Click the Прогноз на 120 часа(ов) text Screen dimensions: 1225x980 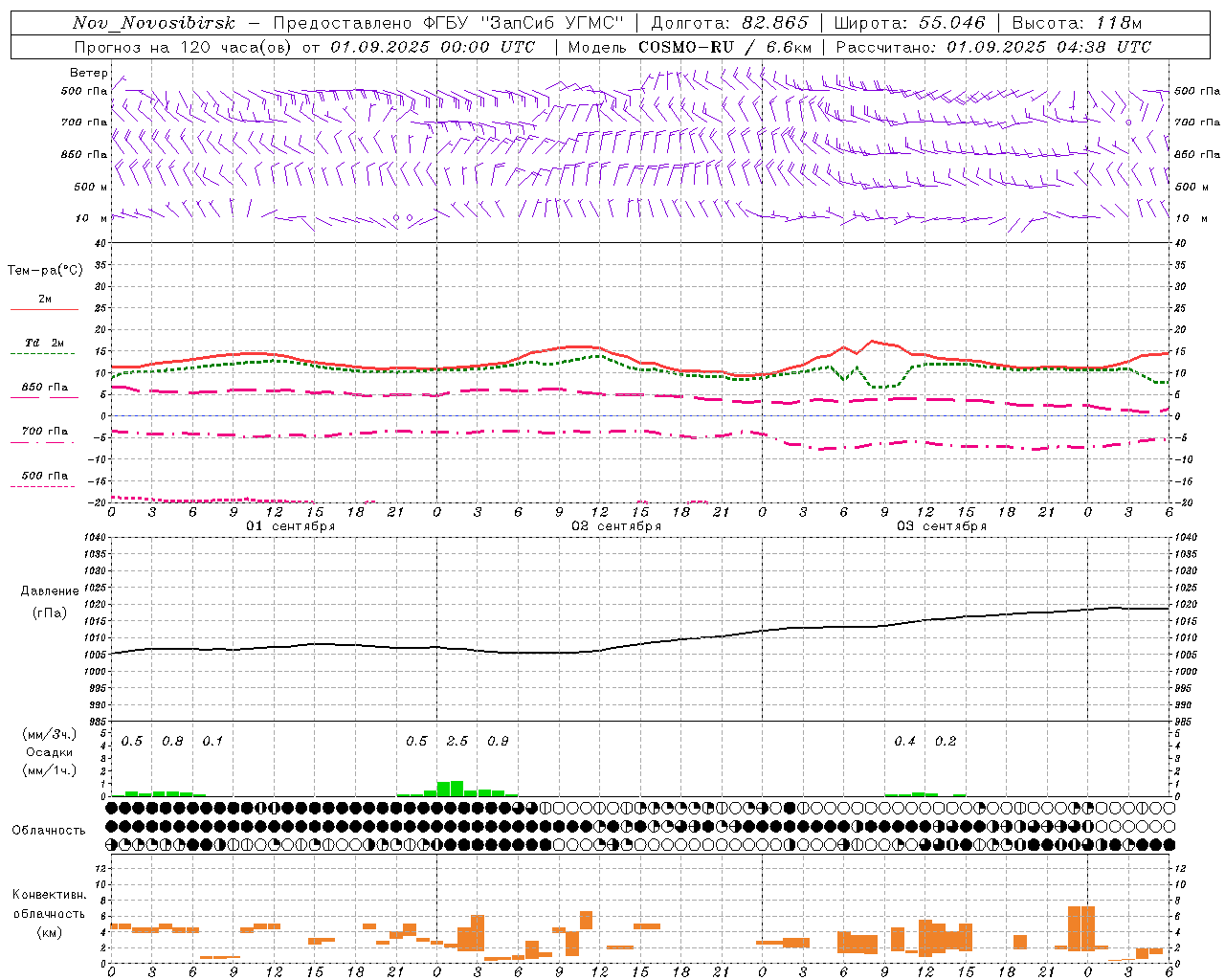click(184, 47)
